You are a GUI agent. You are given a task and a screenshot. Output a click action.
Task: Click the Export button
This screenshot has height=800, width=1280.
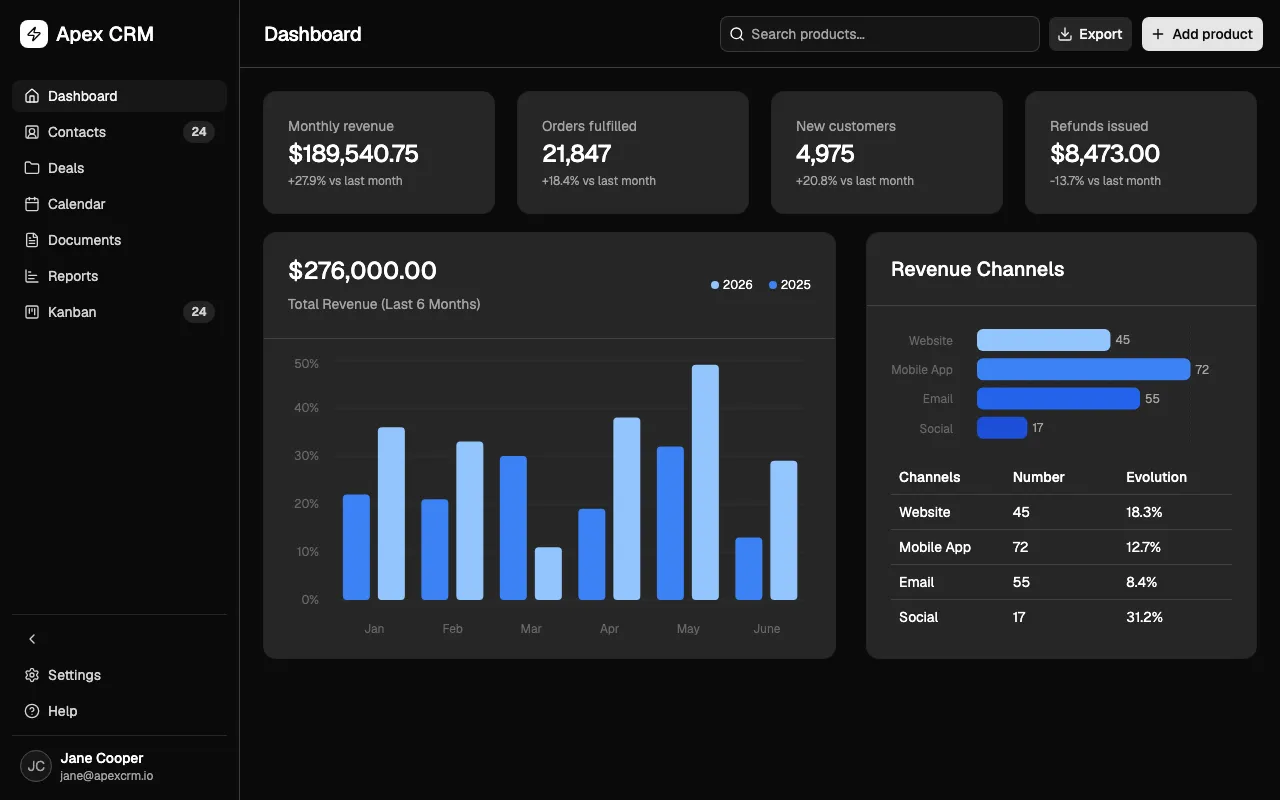(1090, 34)
